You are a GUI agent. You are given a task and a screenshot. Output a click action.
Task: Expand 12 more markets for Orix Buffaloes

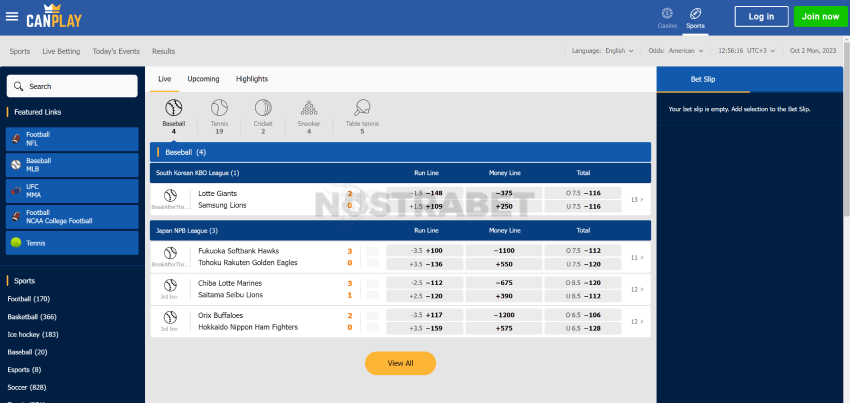point(637,321)
